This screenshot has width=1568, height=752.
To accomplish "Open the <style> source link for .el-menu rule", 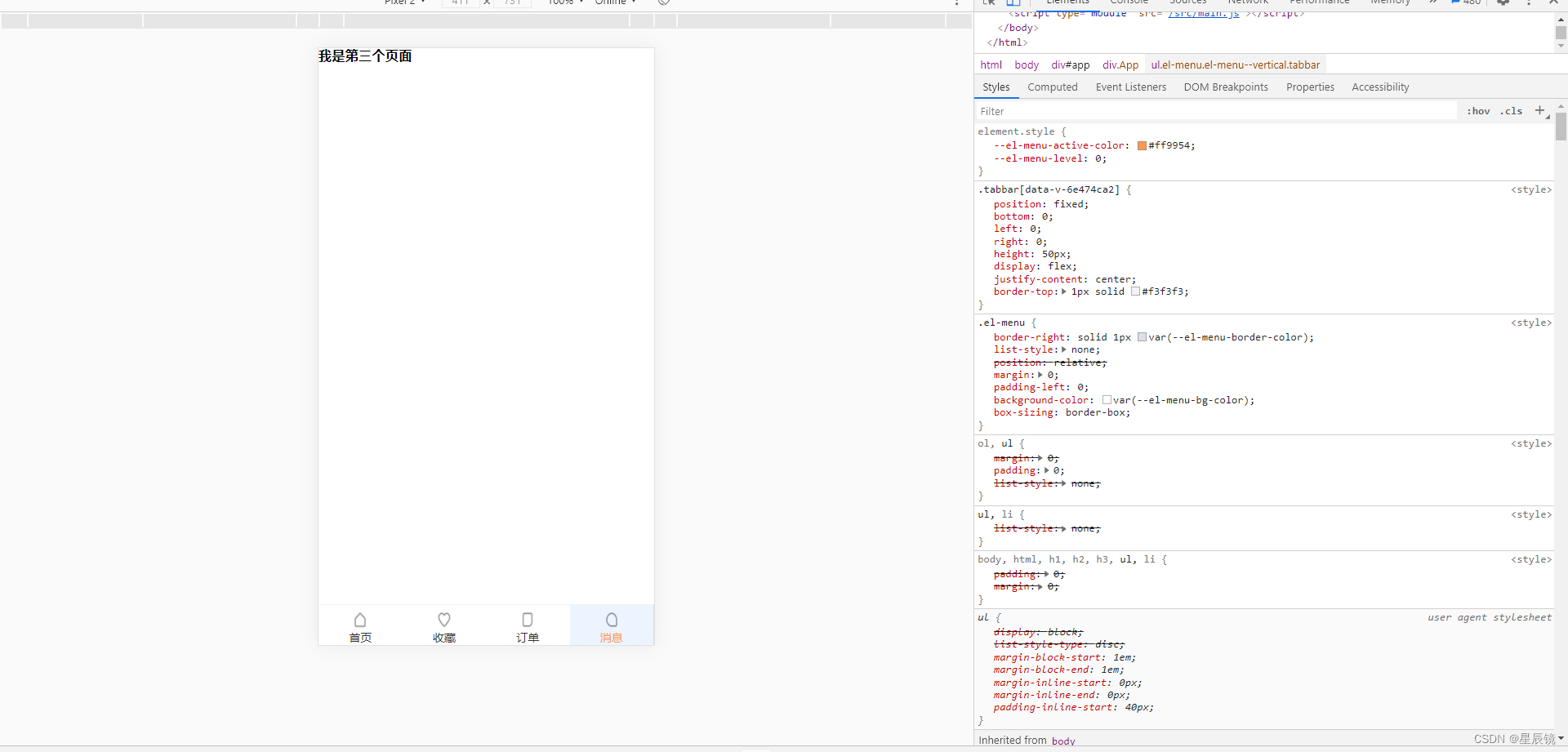I will pos(1530,323).
